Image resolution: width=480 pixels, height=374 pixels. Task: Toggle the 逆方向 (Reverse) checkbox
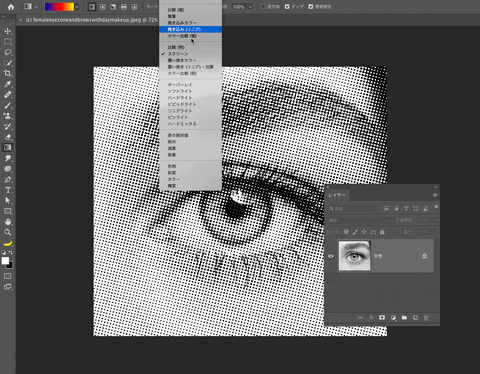pyautogui.click(x=263, y=7)
